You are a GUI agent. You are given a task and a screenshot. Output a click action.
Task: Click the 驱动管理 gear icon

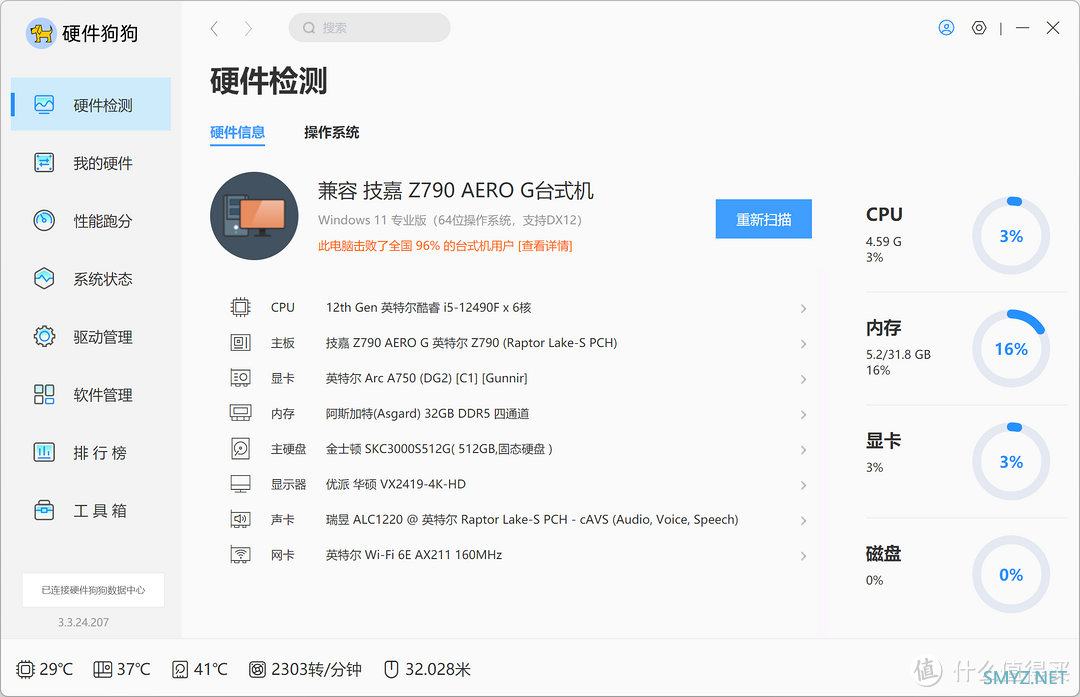pos(44,336)
